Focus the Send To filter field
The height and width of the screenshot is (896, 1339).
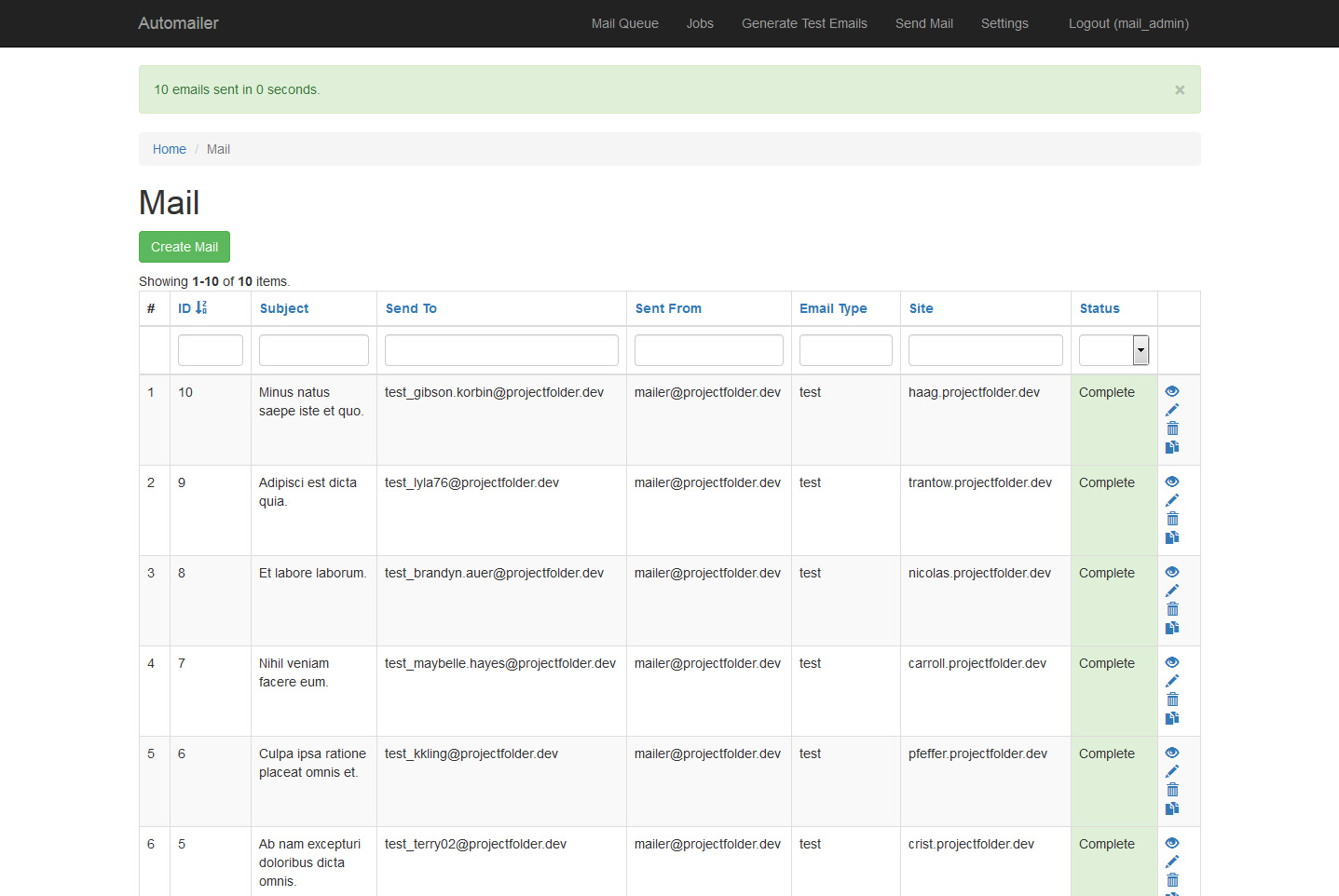tap(501, 350)
